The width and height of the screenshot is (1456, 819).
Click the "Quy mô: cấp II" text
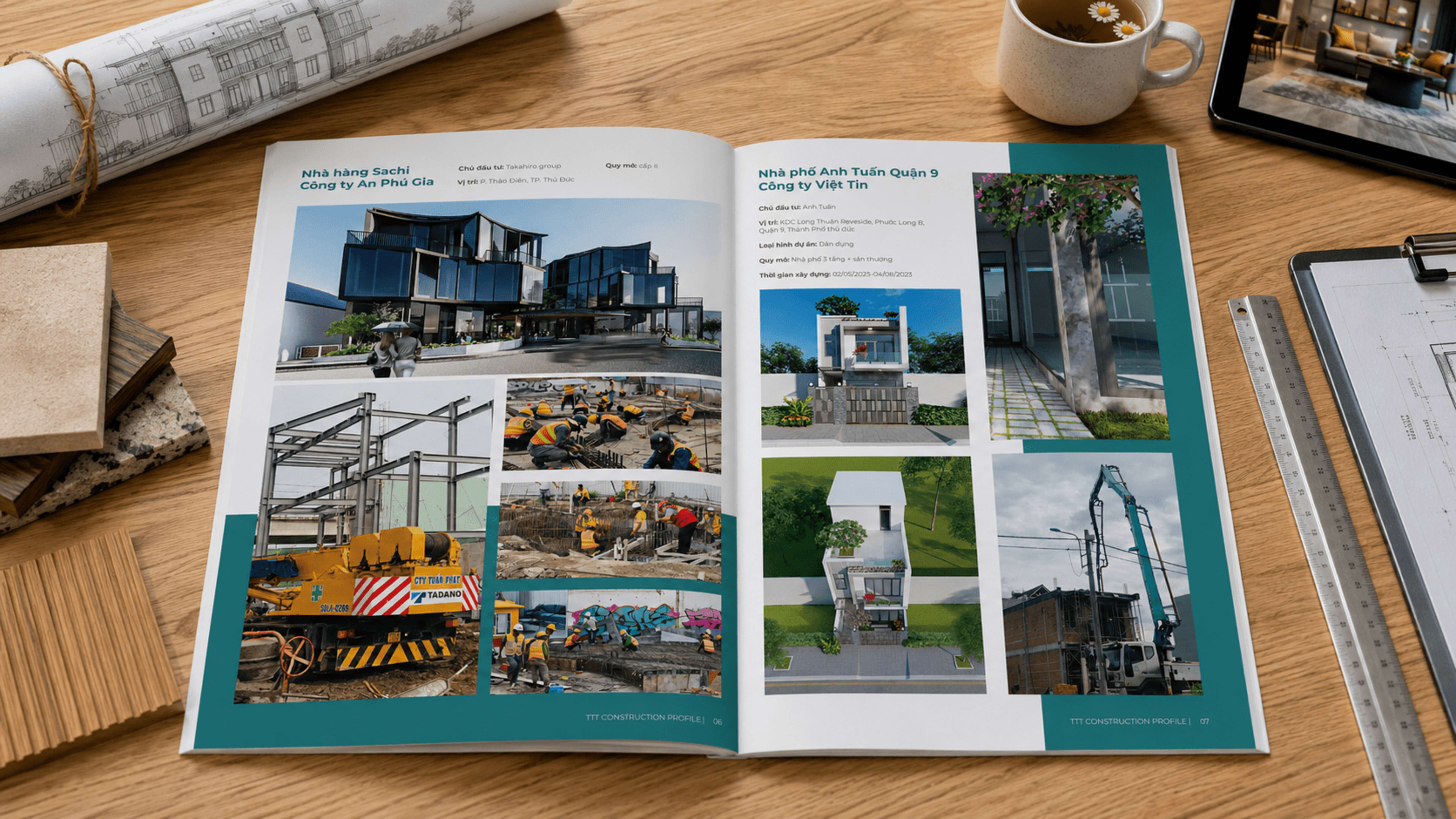(631, 166)
